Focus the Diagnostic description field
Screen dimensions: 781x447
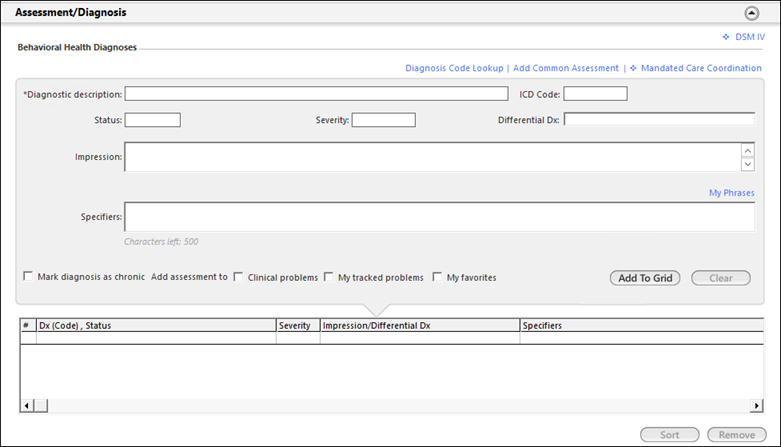coord(316,94)
